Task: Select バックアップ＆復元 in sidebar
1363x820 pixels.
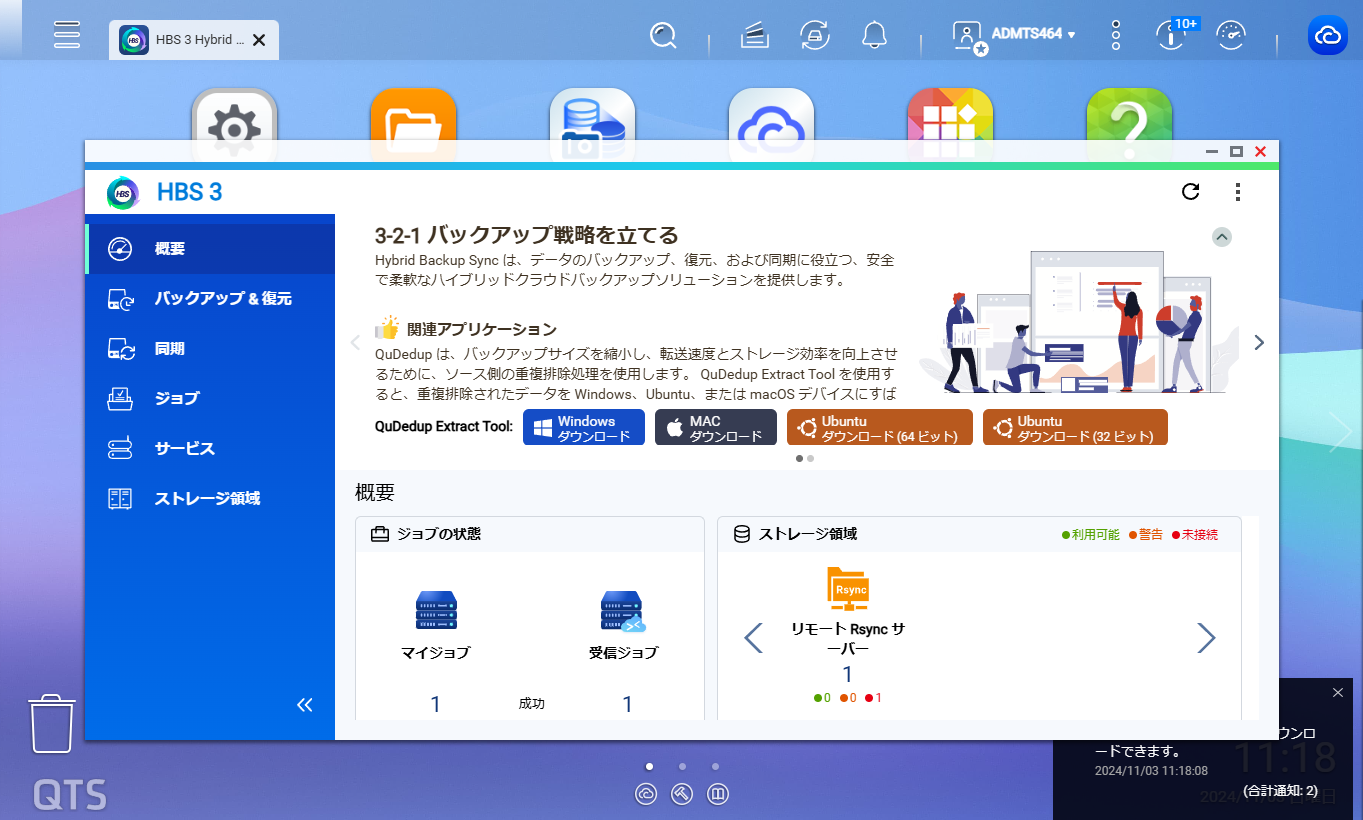Action: (210, 299)
